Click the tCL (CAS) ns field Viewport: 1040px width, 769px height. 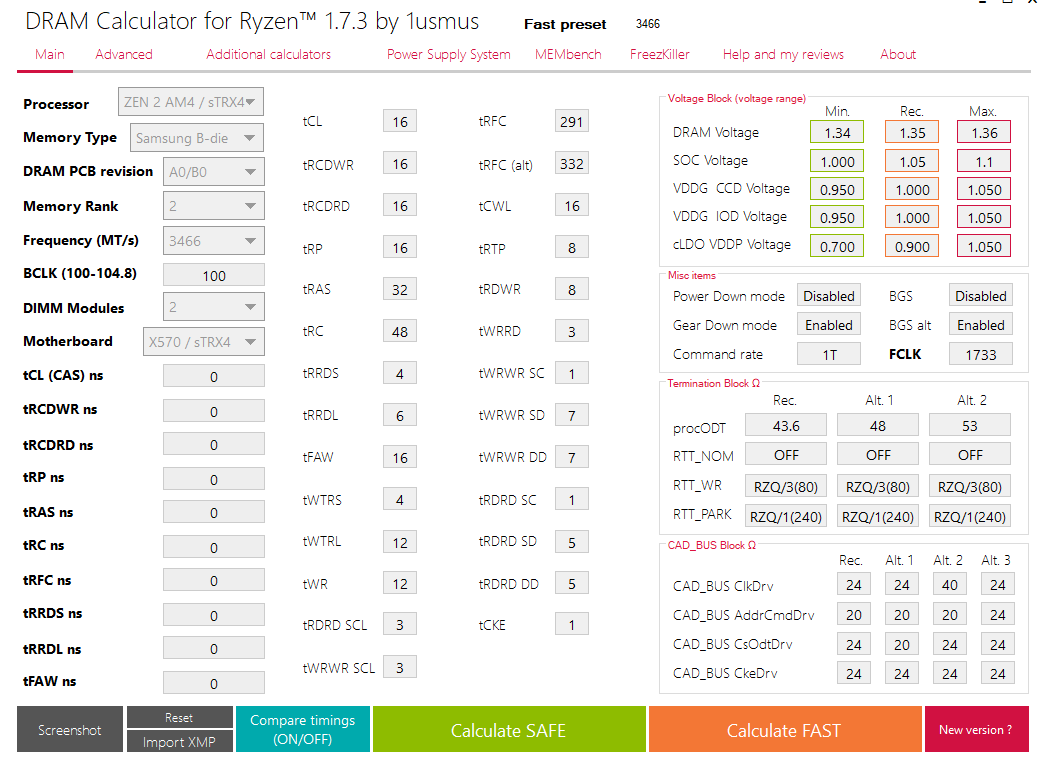click(x=214, y=376)
